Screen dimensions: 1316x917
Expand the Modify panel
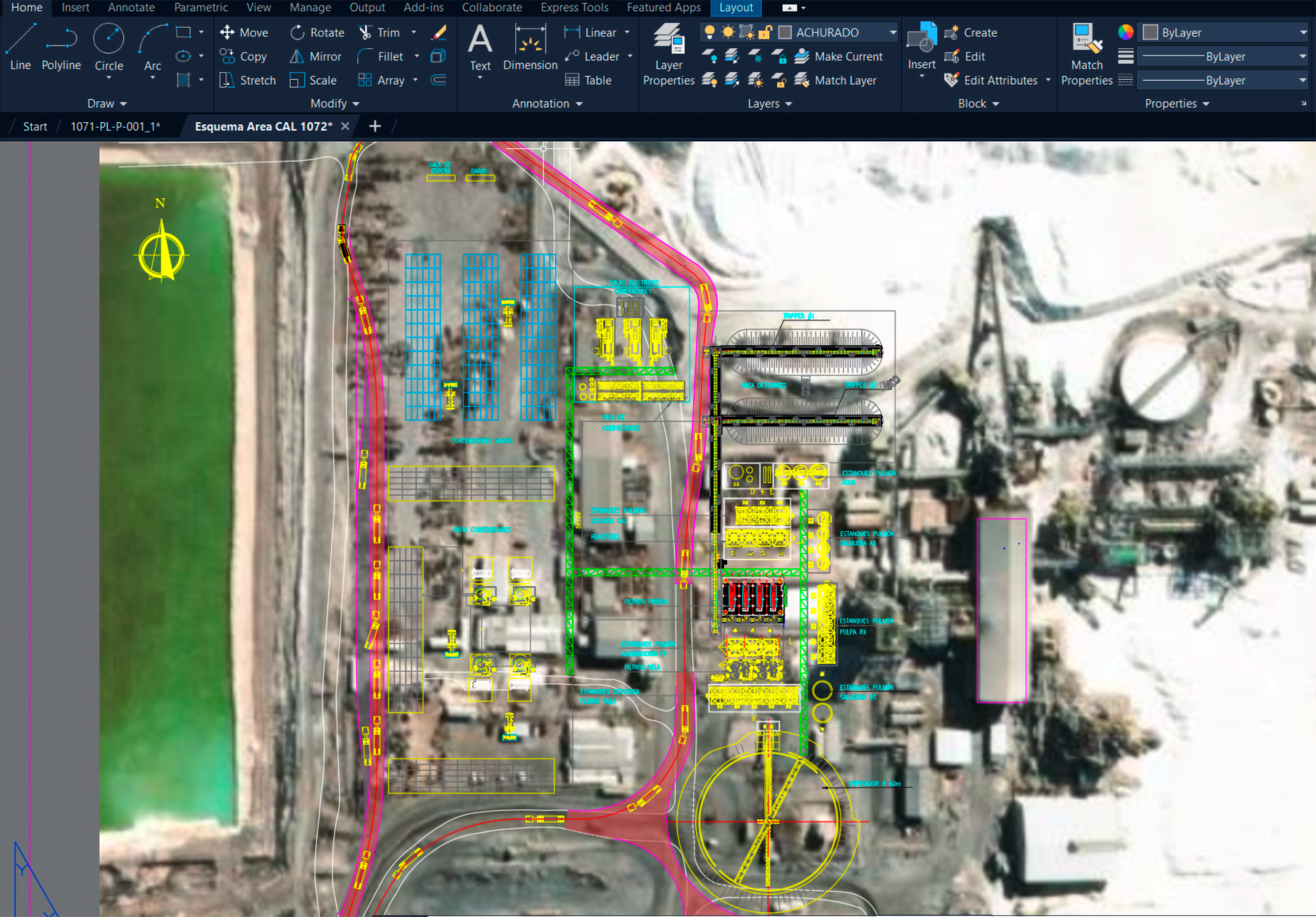point(334,104)
